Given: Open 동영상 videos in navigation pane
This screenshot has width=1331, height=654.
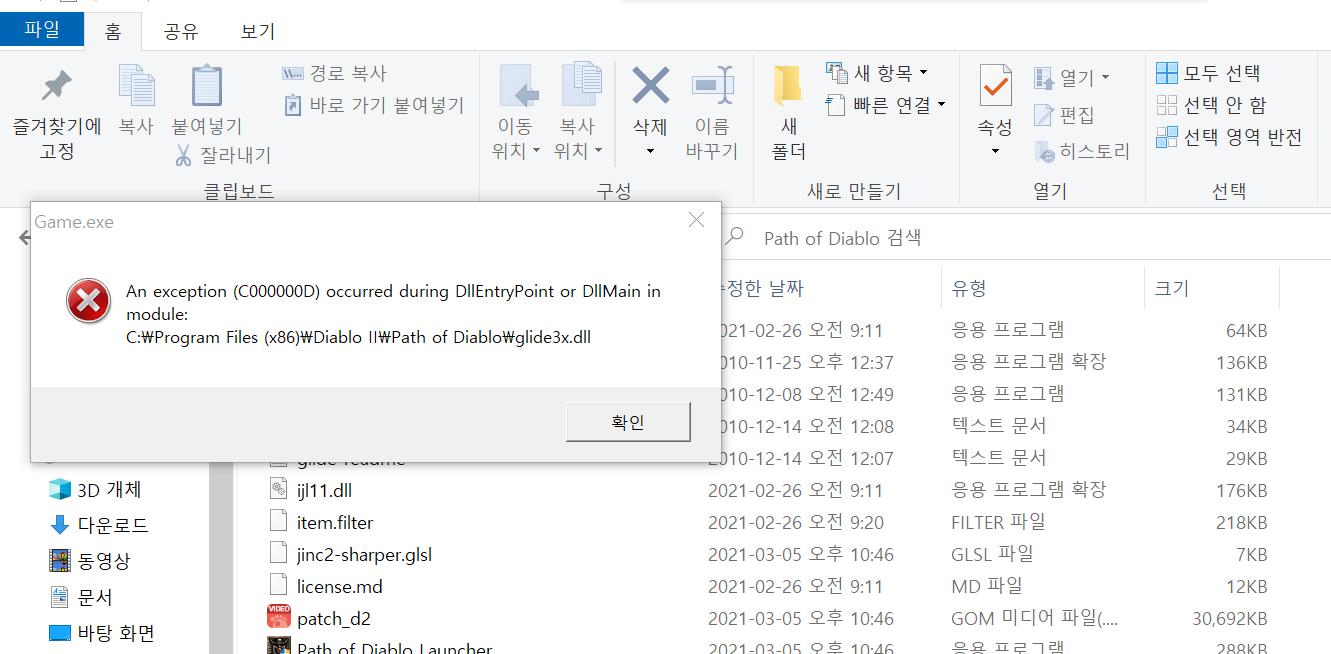Looking at the screenshot, I should pos(90,561).
